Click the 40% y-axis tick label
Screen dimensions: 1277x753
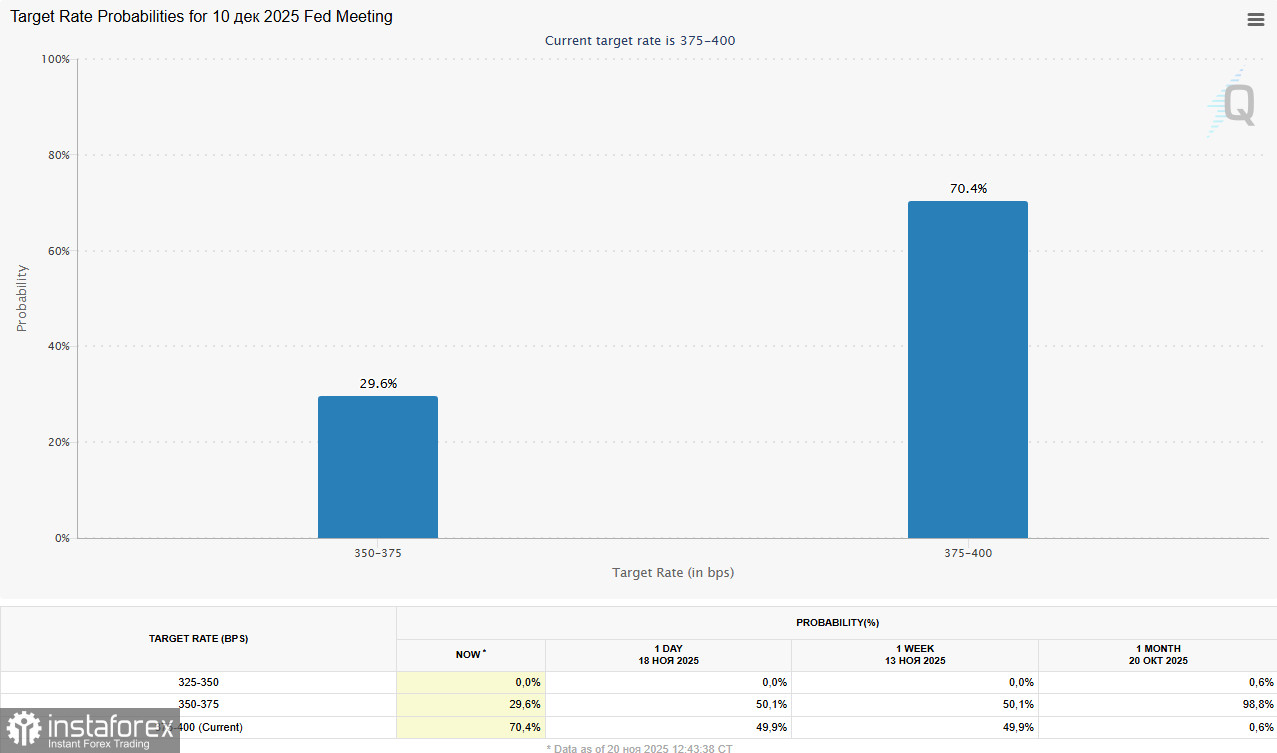tap(57, 346)
